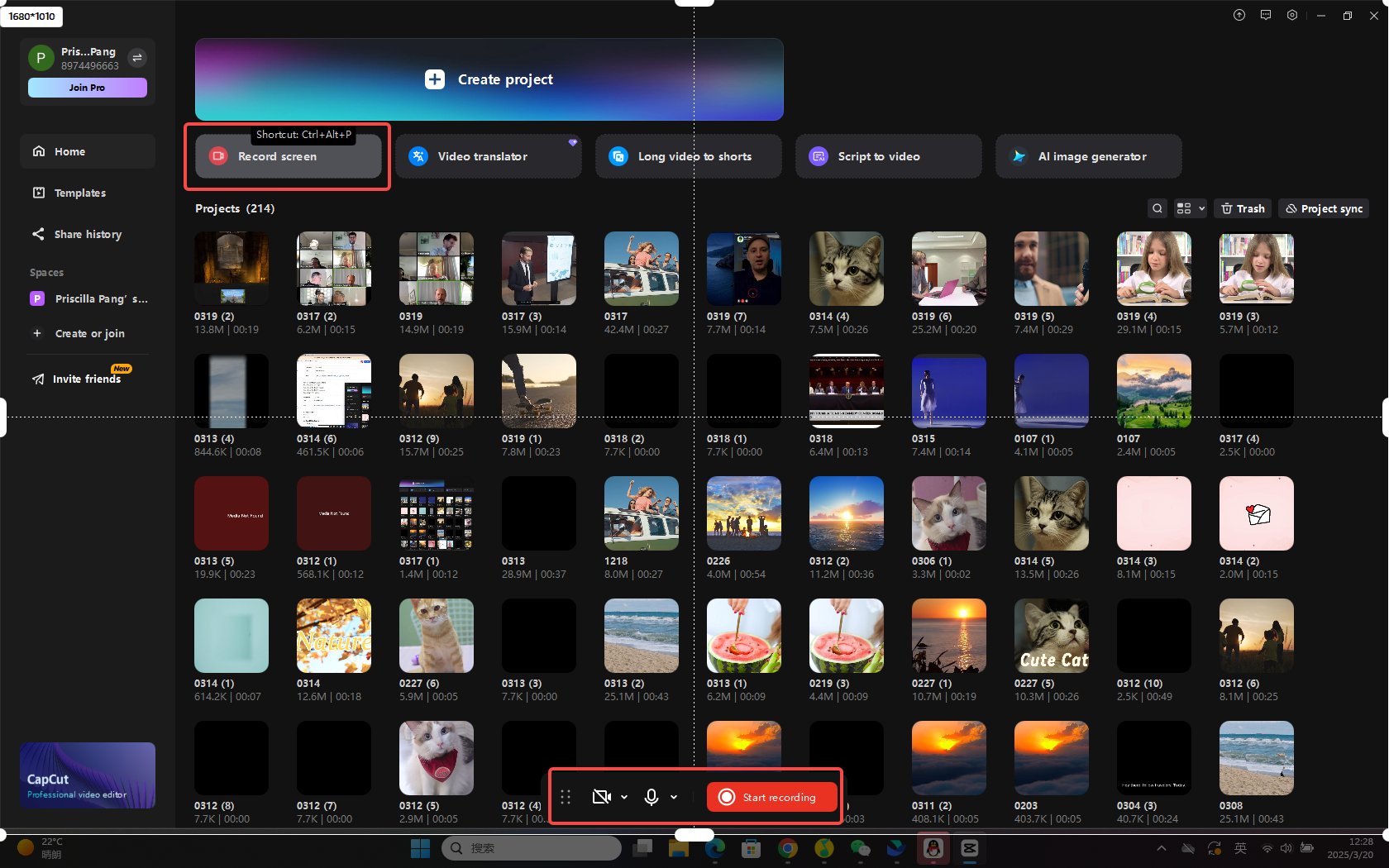
Task: Expand the project view layout dropdown arrow
Action: (x=1201, y=208)
